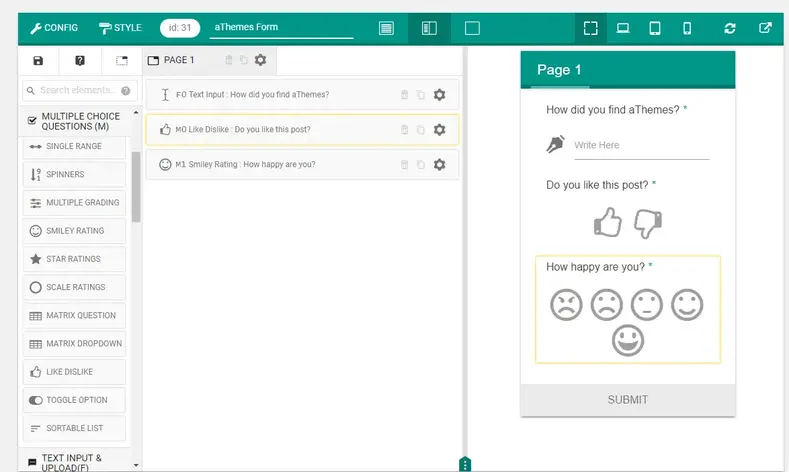The image size is (789, 472).
Task: Duplicate the F0 Text Input element
Action: point(421,95)
